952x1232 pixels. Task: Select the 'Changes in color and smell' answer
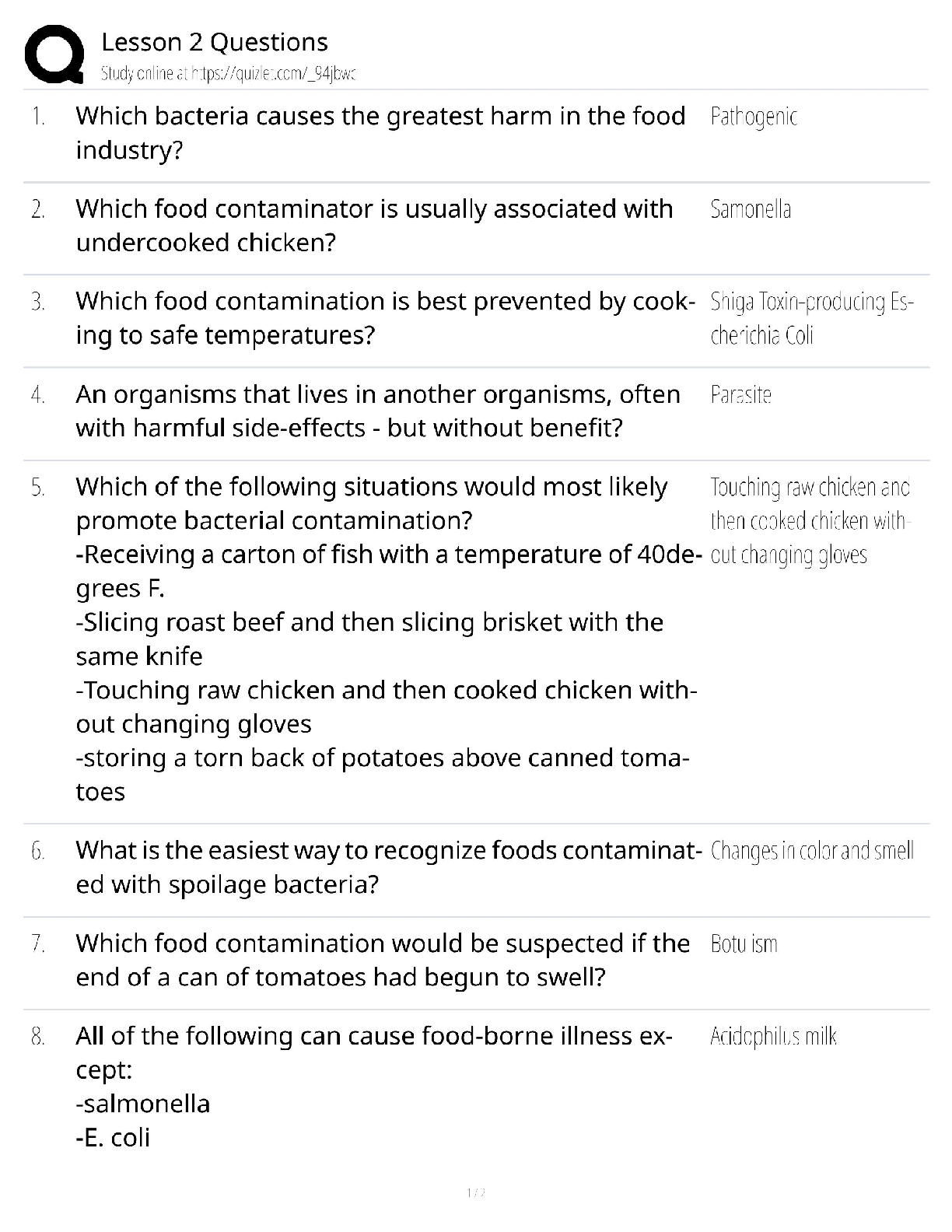tap(812, 851)
